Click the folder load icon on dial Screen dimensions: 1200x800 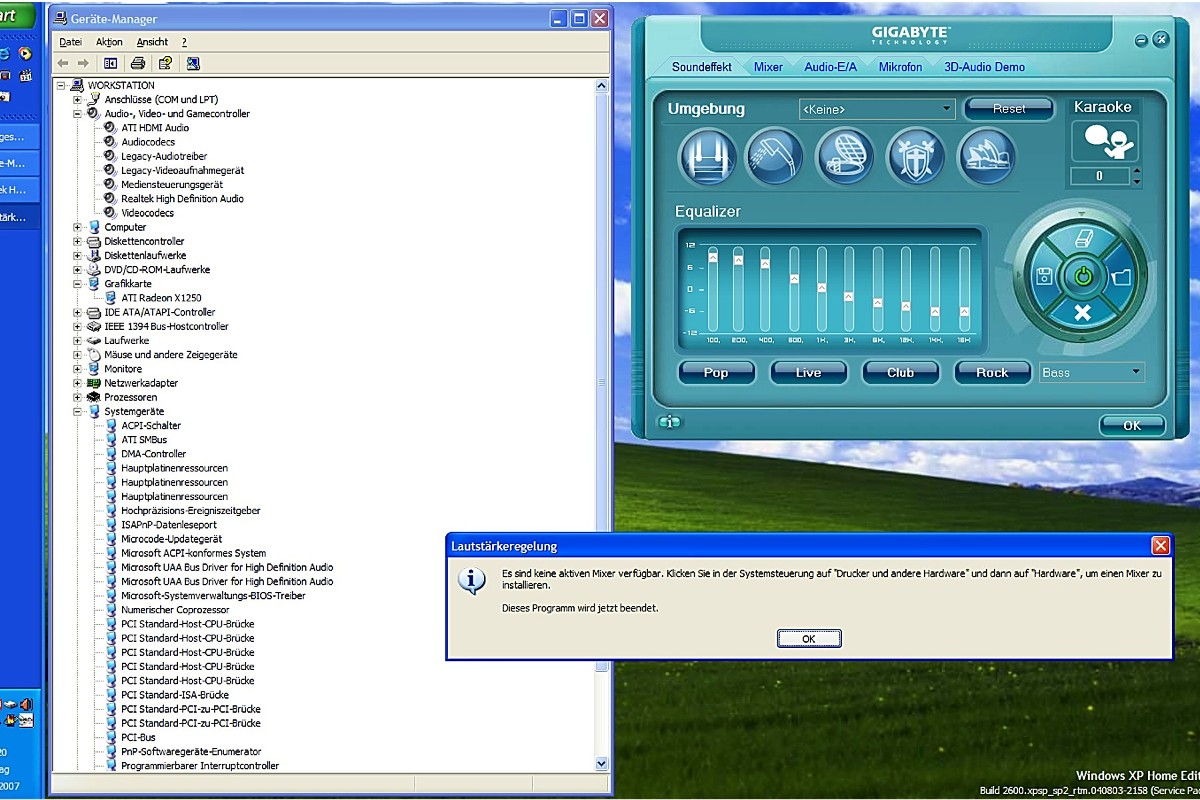(x=1120, y=277)
